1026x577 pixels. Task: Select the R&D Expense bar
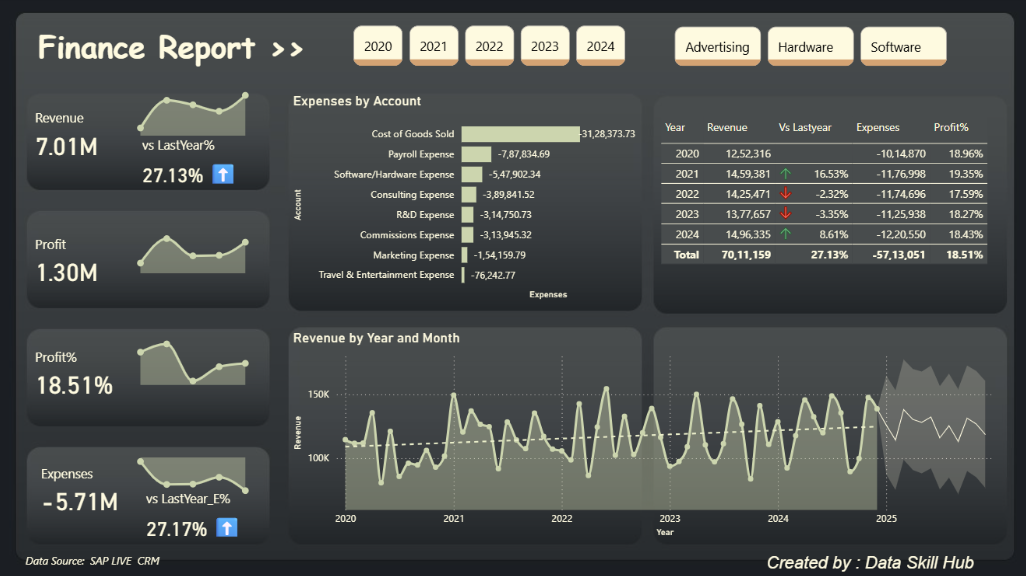(x=467, y=215)
